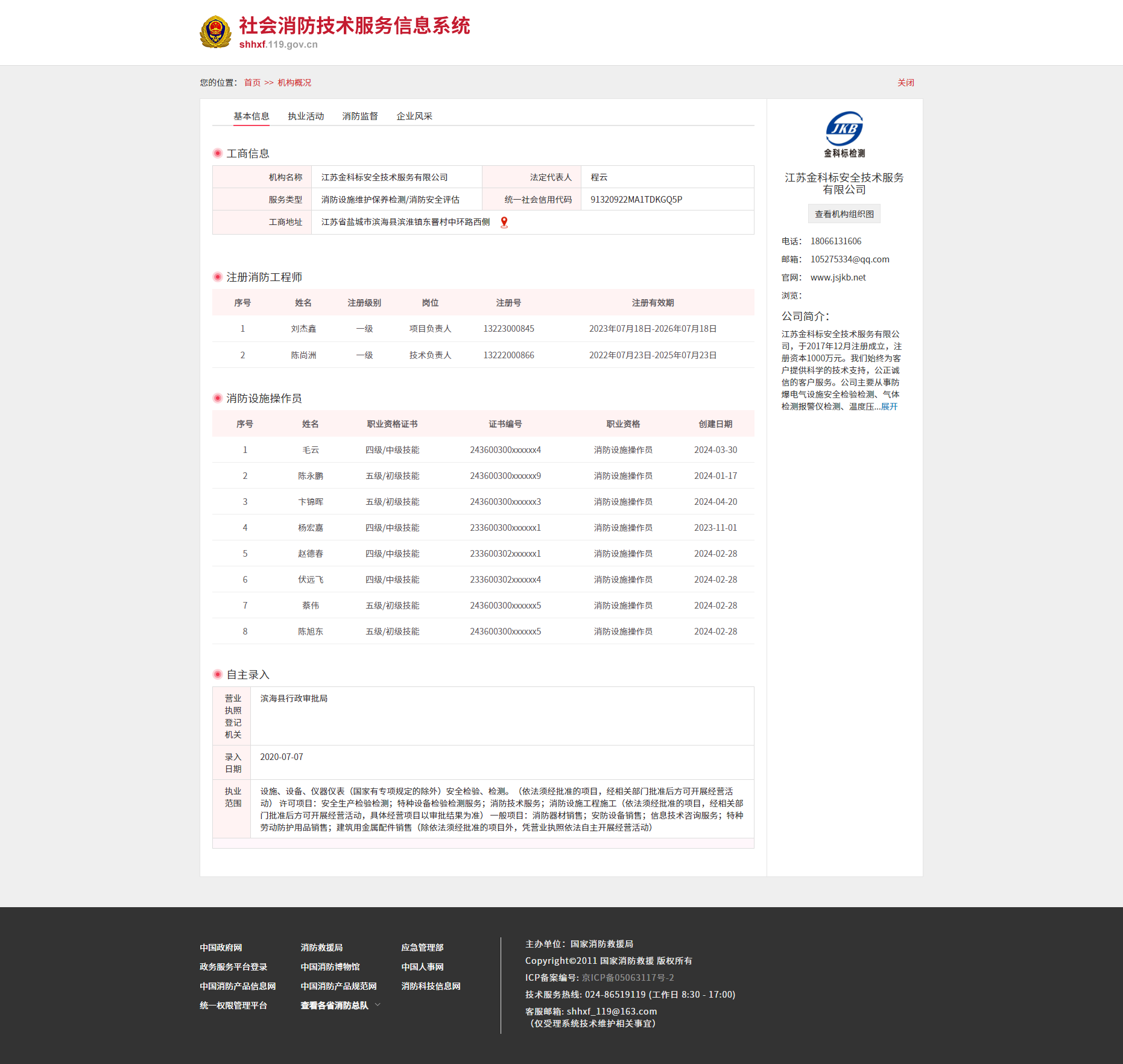This screenshot has height=1064, width=1123.
Task: Open the 应急管理部 footer link
Action: point(422,948)
